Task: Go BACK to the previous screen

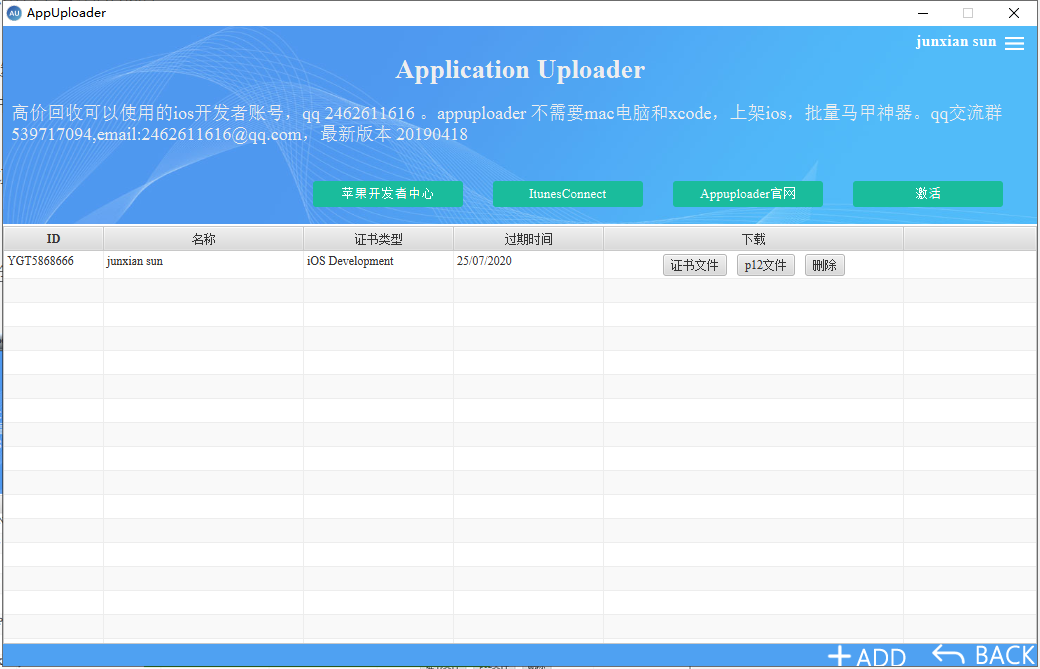Action: (983, 655)
